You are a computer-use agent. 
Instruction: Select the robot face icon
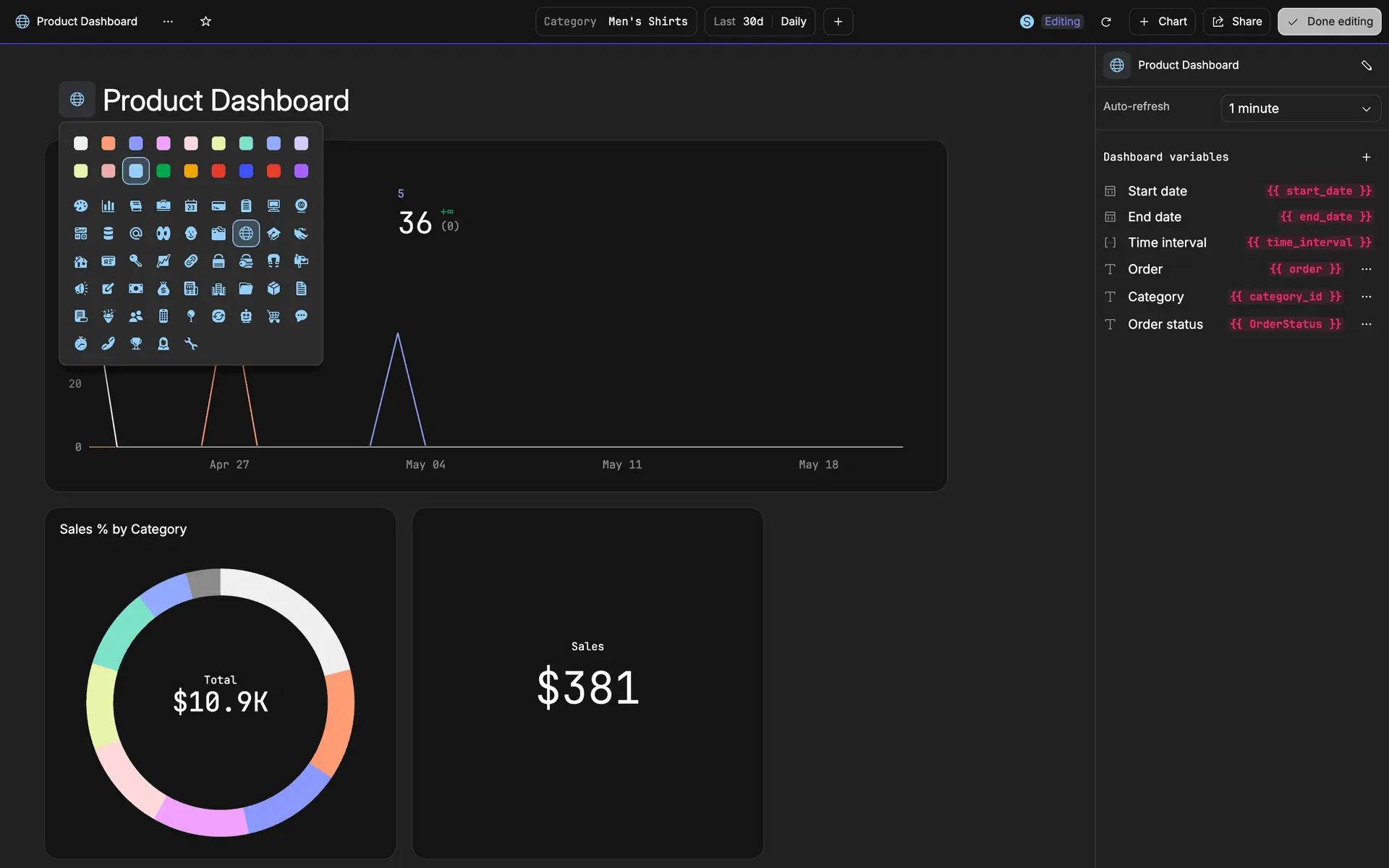point(246,316)
